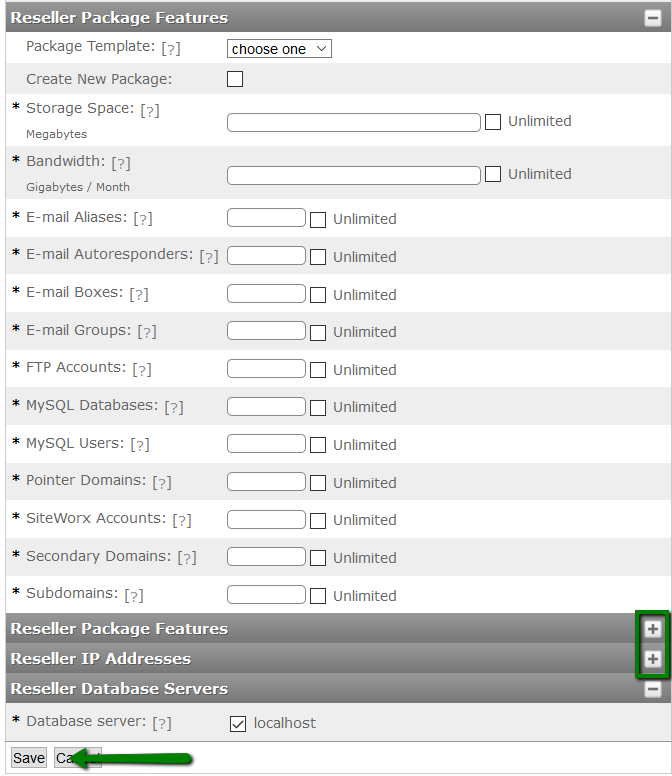Viewport: 672px width, 776px height.
Task: Tick Unlimited for E-mail Boxes
Action: point(318,295)
